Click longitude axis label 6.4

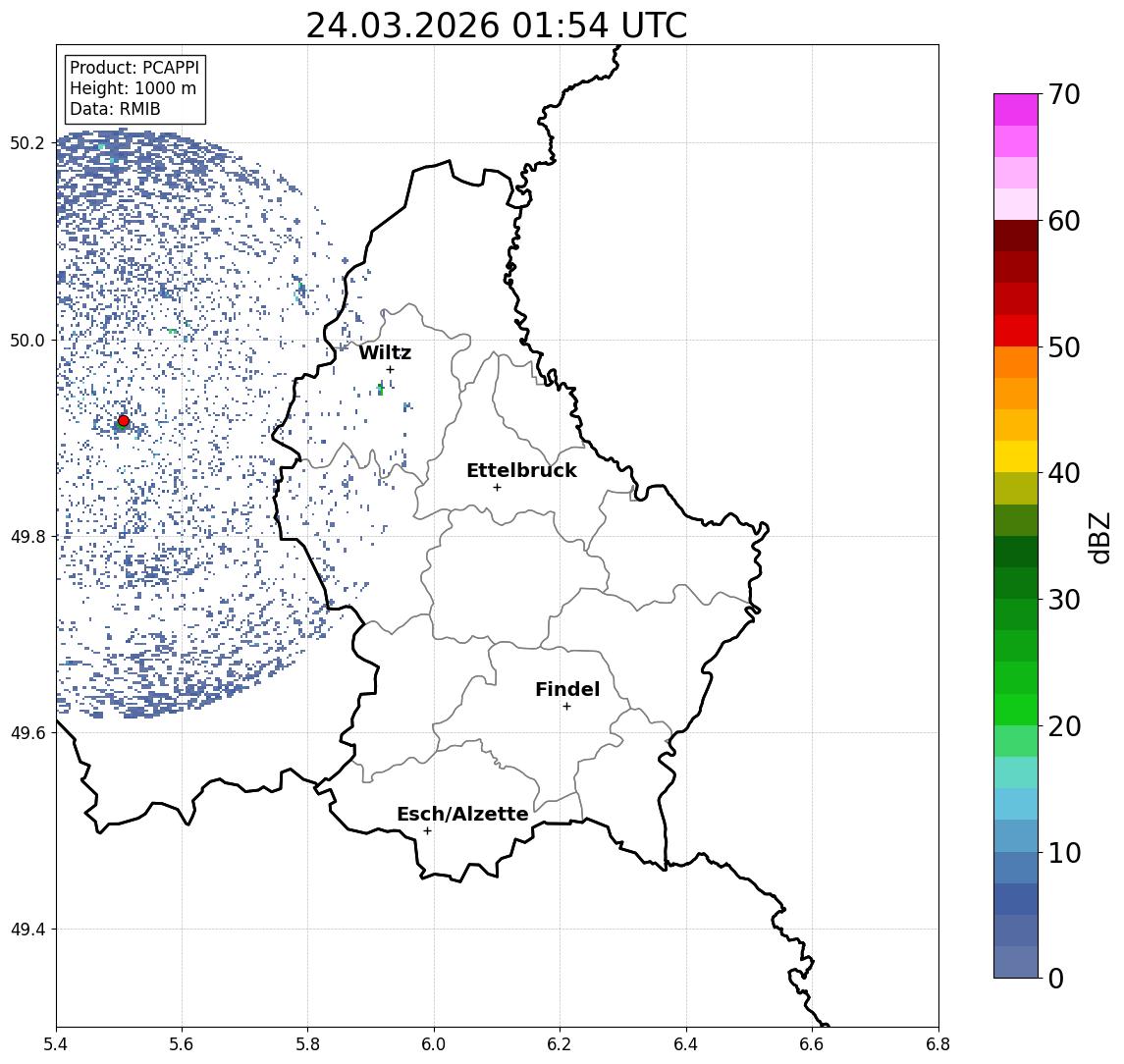[x=686, y=1044]
